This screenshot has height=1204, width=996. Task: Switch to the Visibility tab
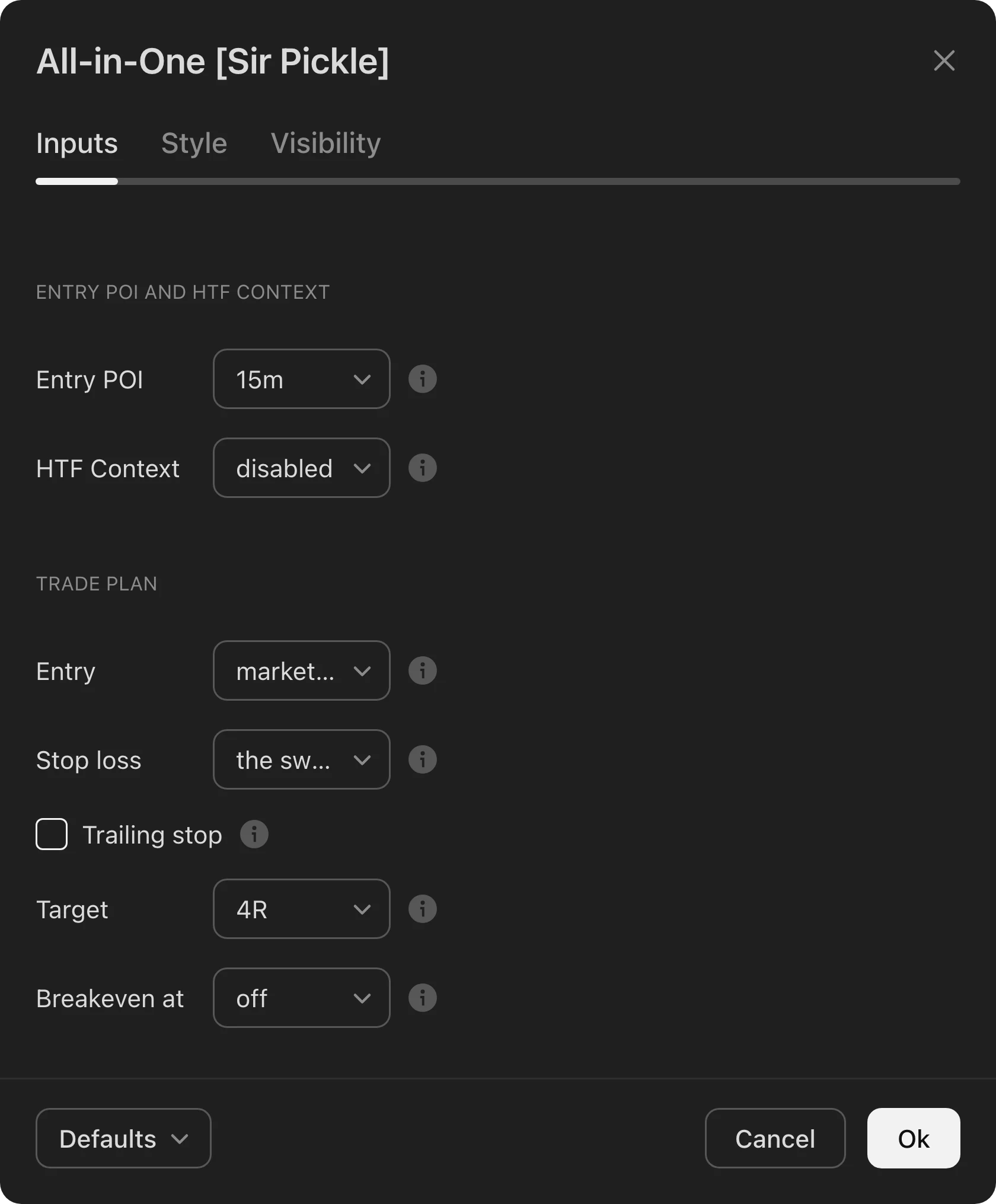(x=325, y=143)
